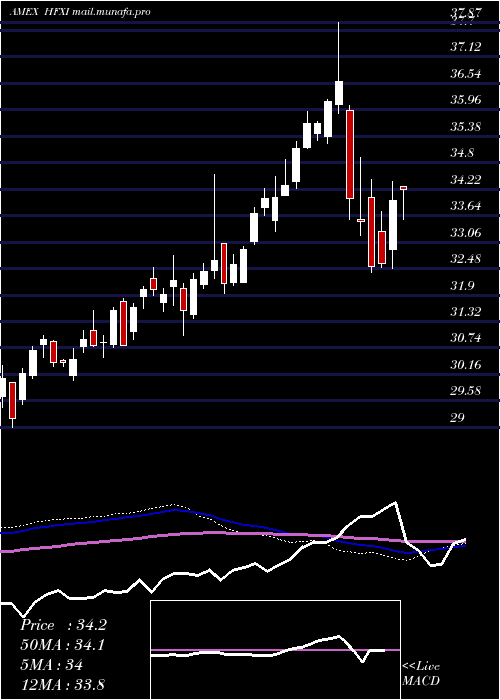500x700 pixels.
Task: Click the Price : 34.2 readout
Action: pos(63,625)
